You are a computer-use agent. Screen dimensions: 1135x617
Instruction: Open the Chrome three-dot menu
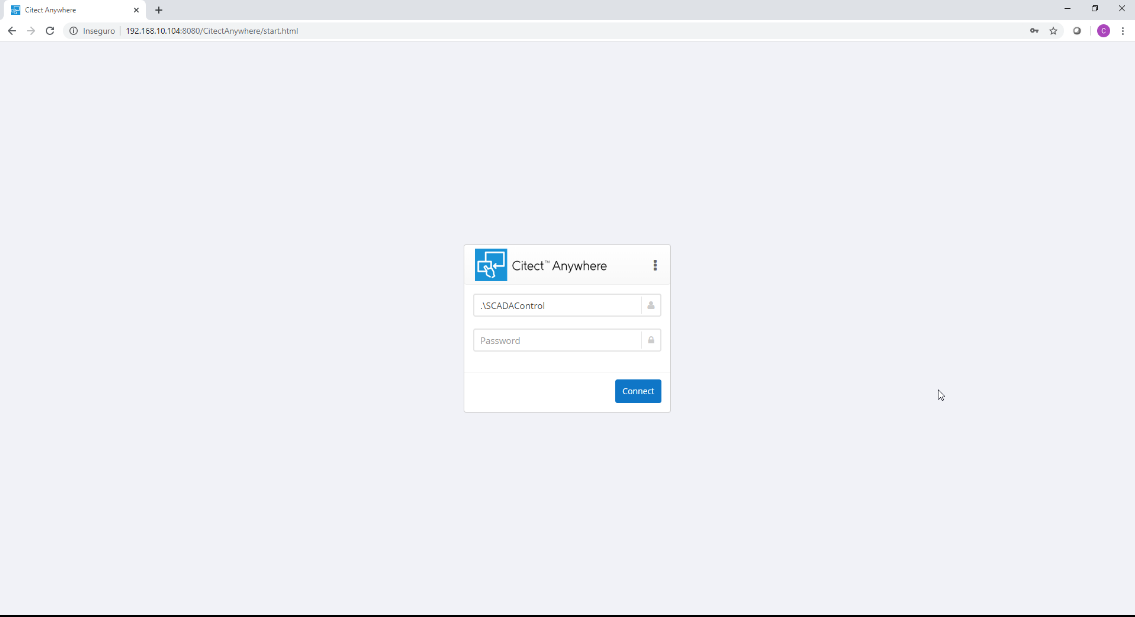pyautogui.click(x=1123, y=31)
